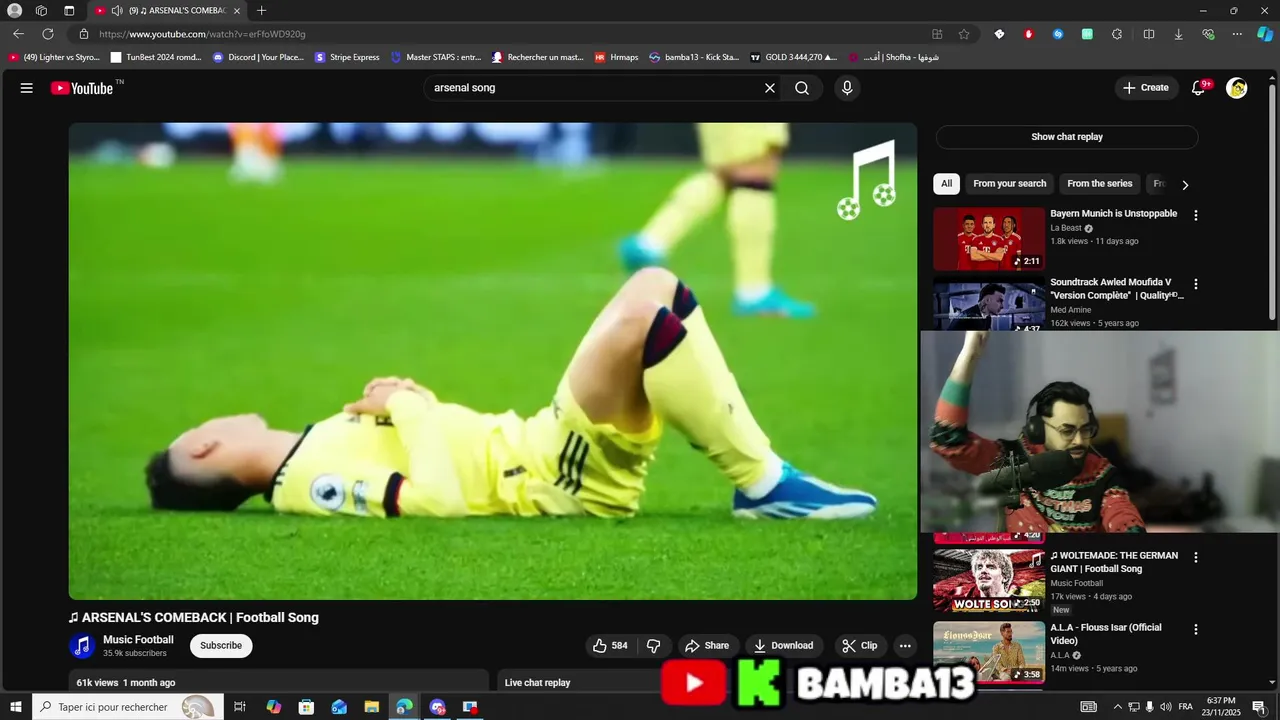Open the YouTube guide hamburger menu
This screenshot has width=1280, height=720.
tap(27, 88)
